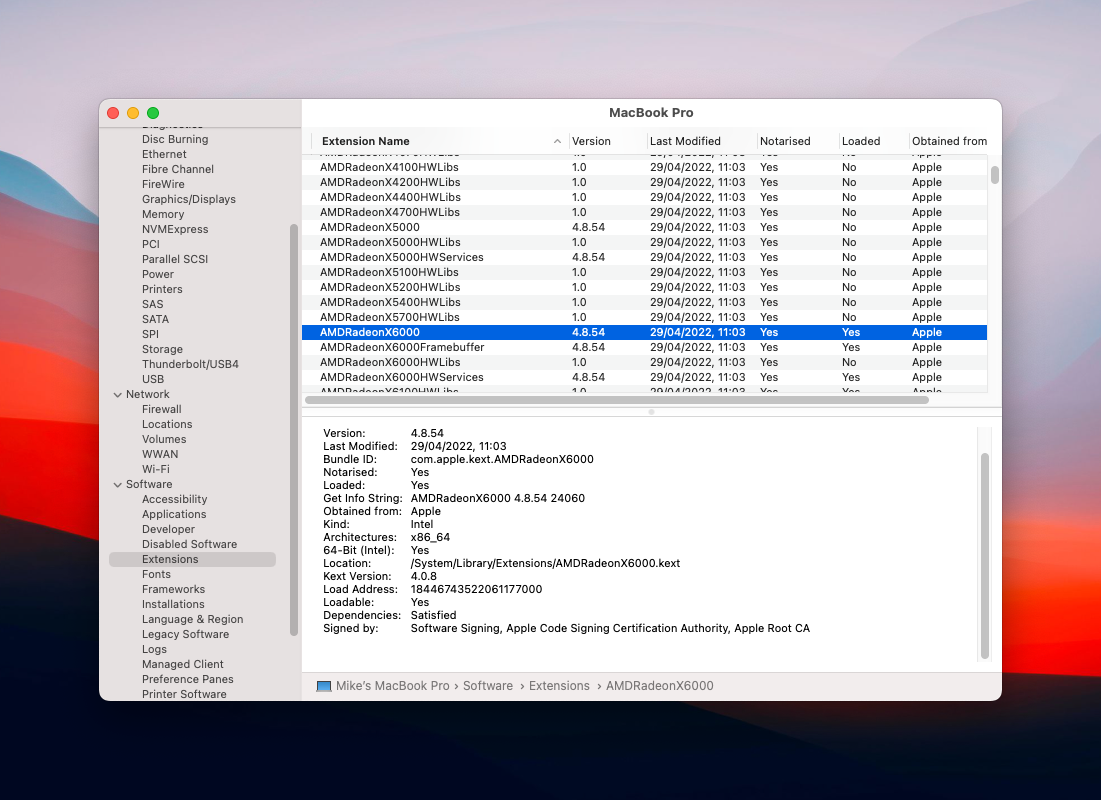Click Mike's MacBook Pro in path bar
This screenshot has height=800, width=1101.
tap(393, 686)
